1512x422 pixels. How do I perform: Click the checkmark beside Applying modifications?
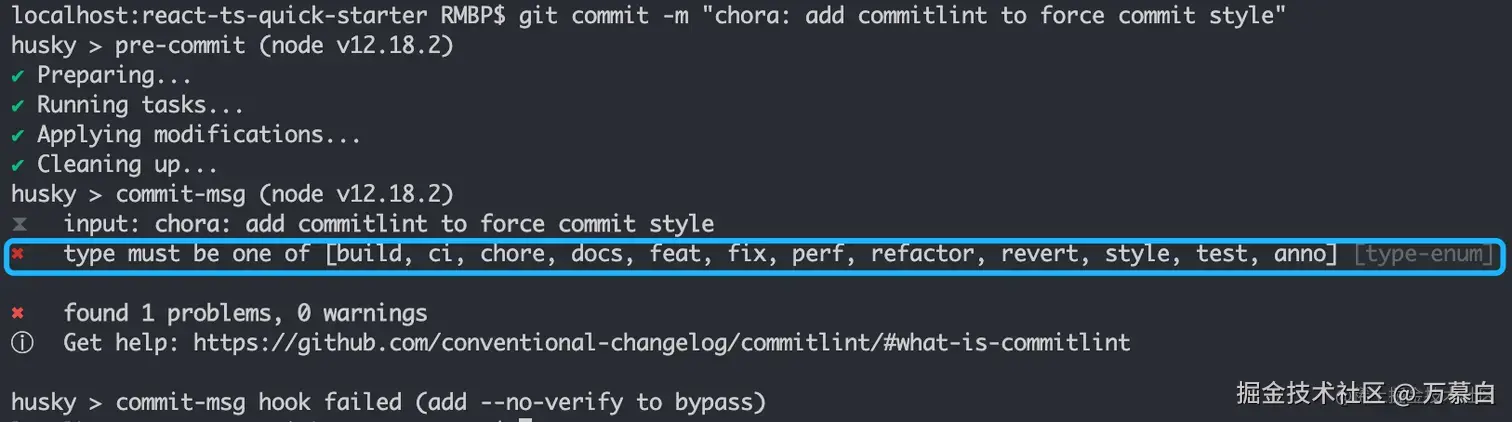[x=18, y=135]
